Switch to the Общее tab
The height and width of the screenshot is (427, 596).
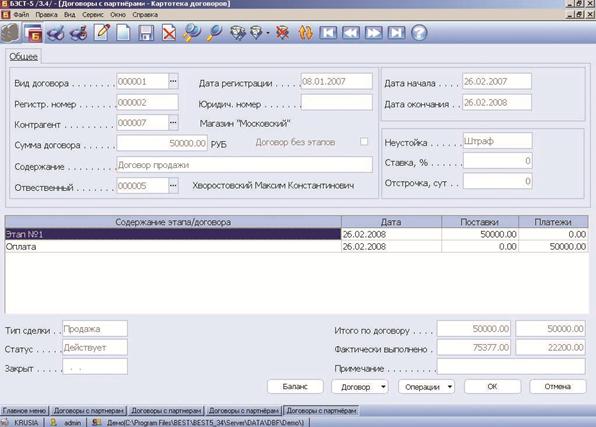23,57
